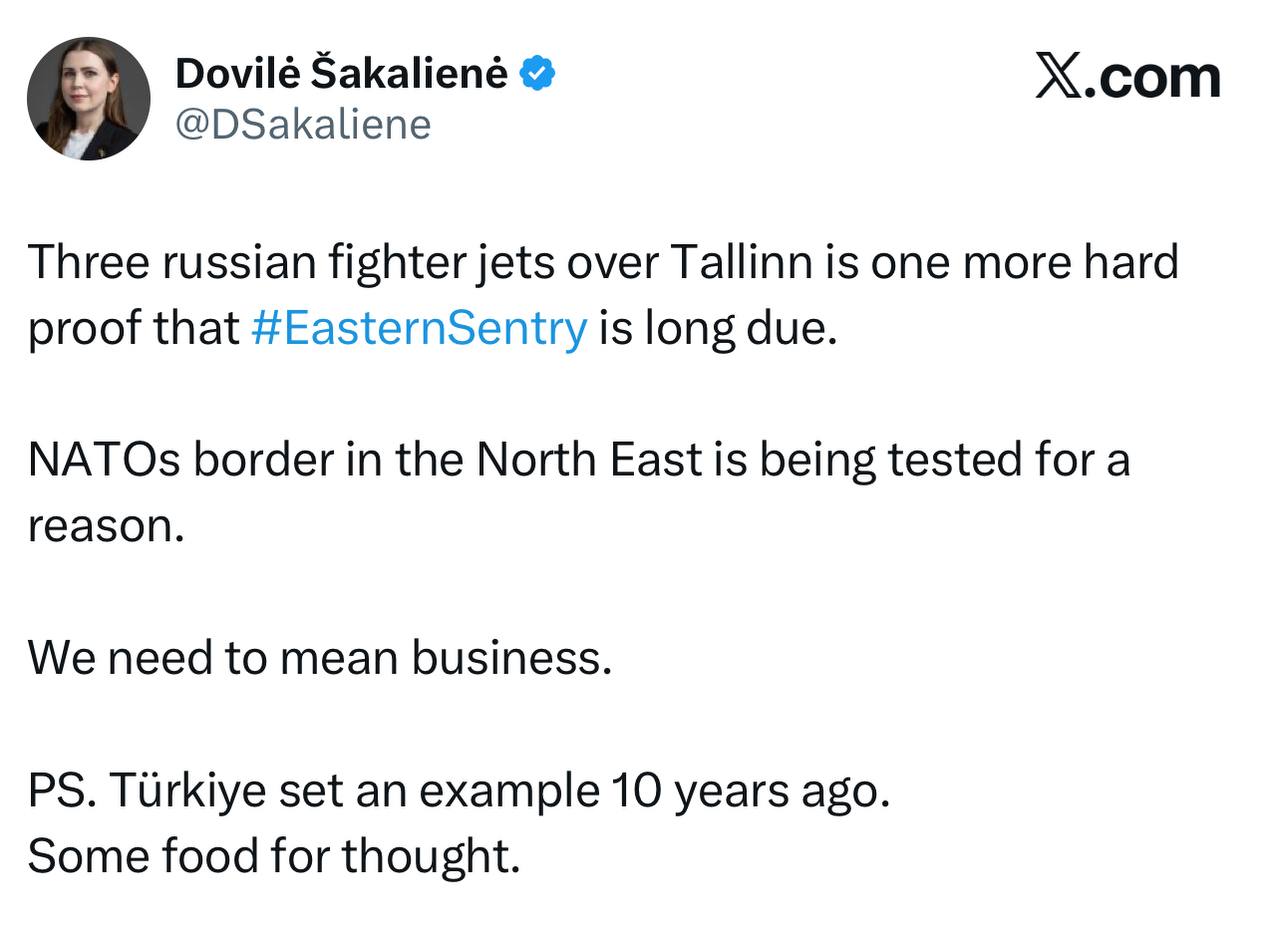
Task: Click the '.com' text beside X logo
Action: [x=1152, y=78]
